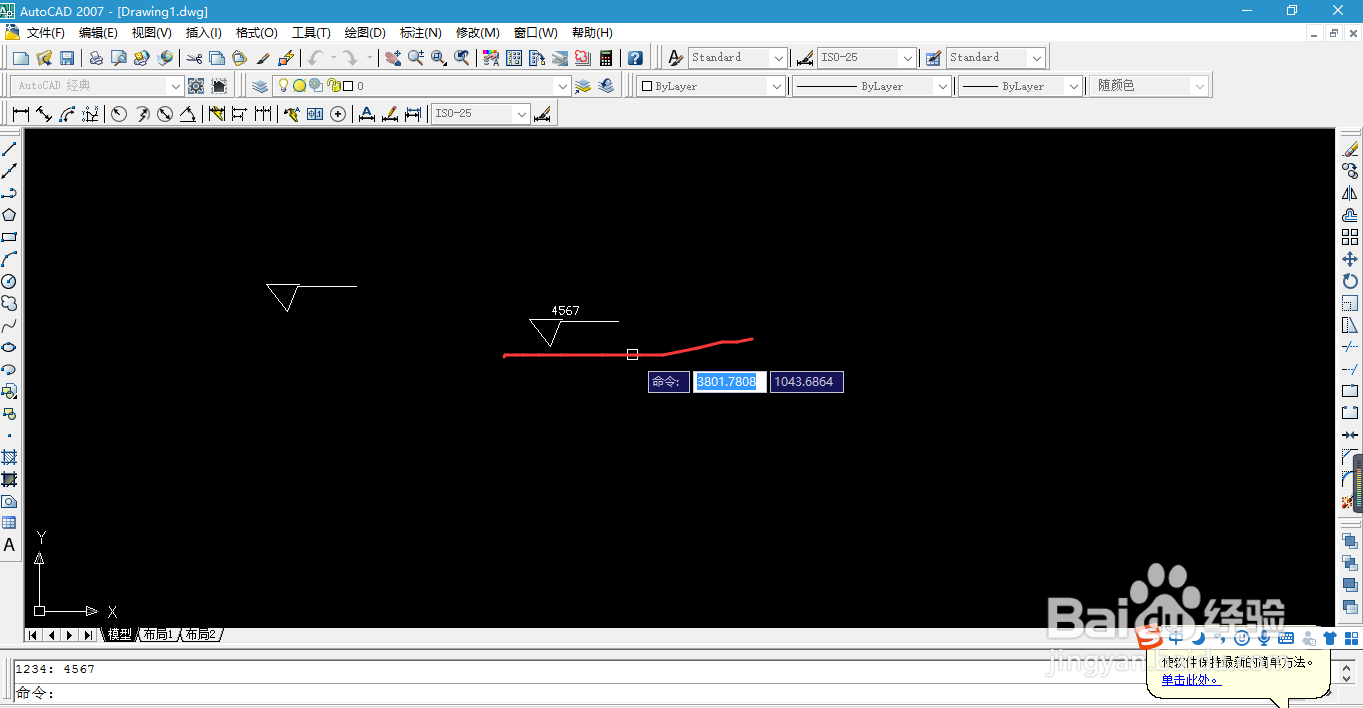Click the Rotate tool

point(1350,281)
